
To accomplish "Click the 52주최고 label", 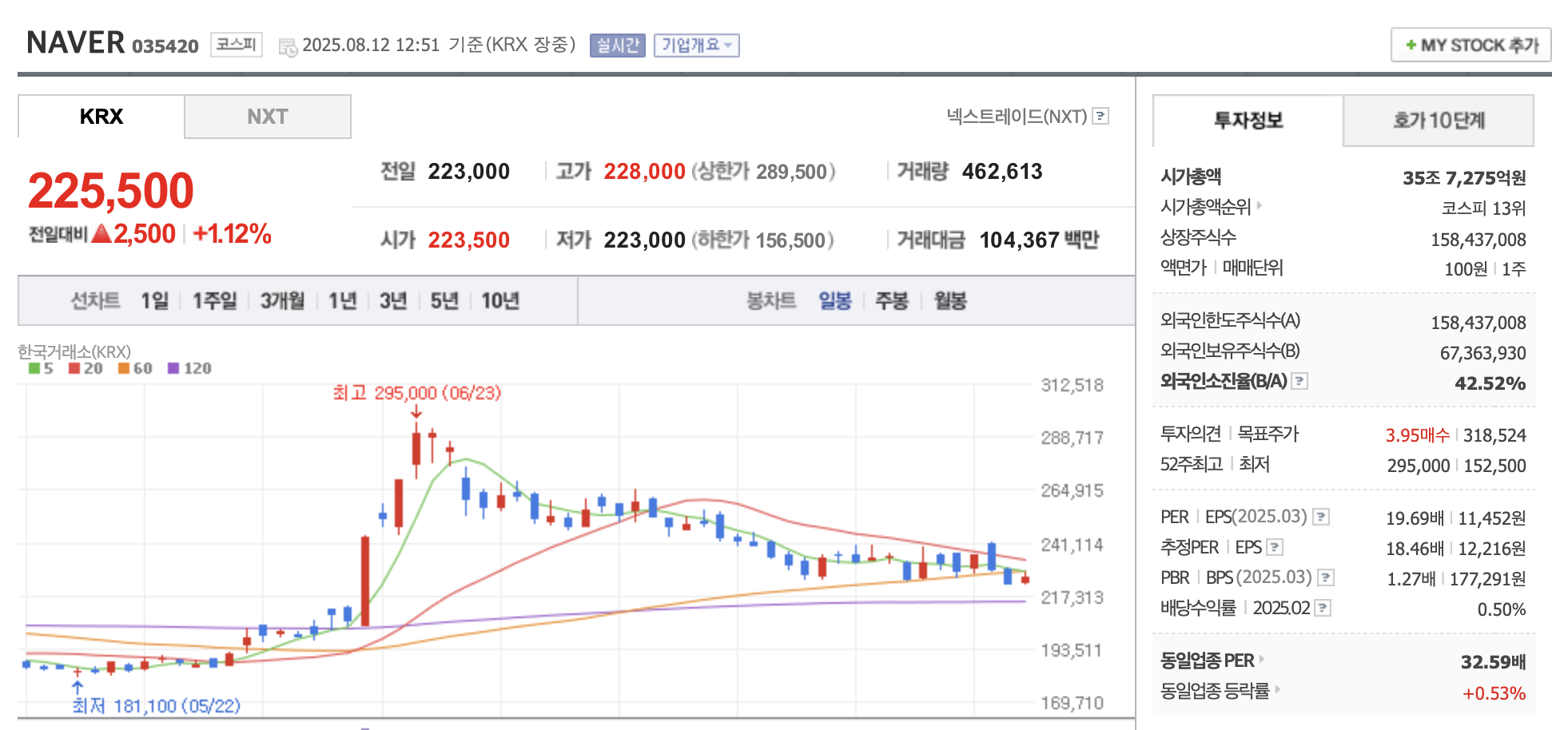I will coord(1192,464).
